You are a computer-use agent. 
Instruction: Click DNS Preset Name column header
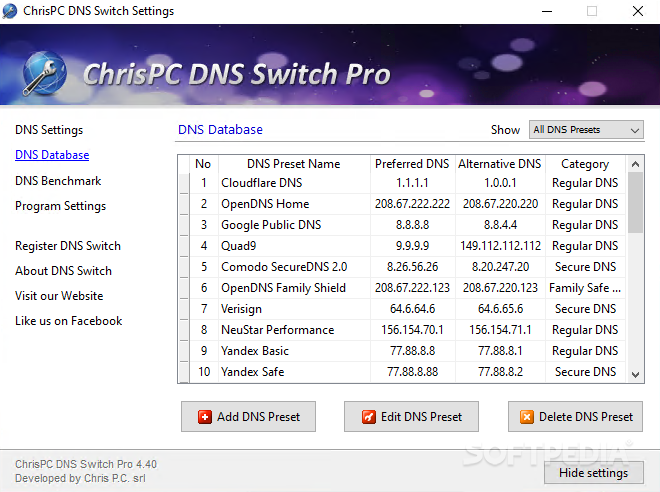pyautogui.click(x=294, y=164)
